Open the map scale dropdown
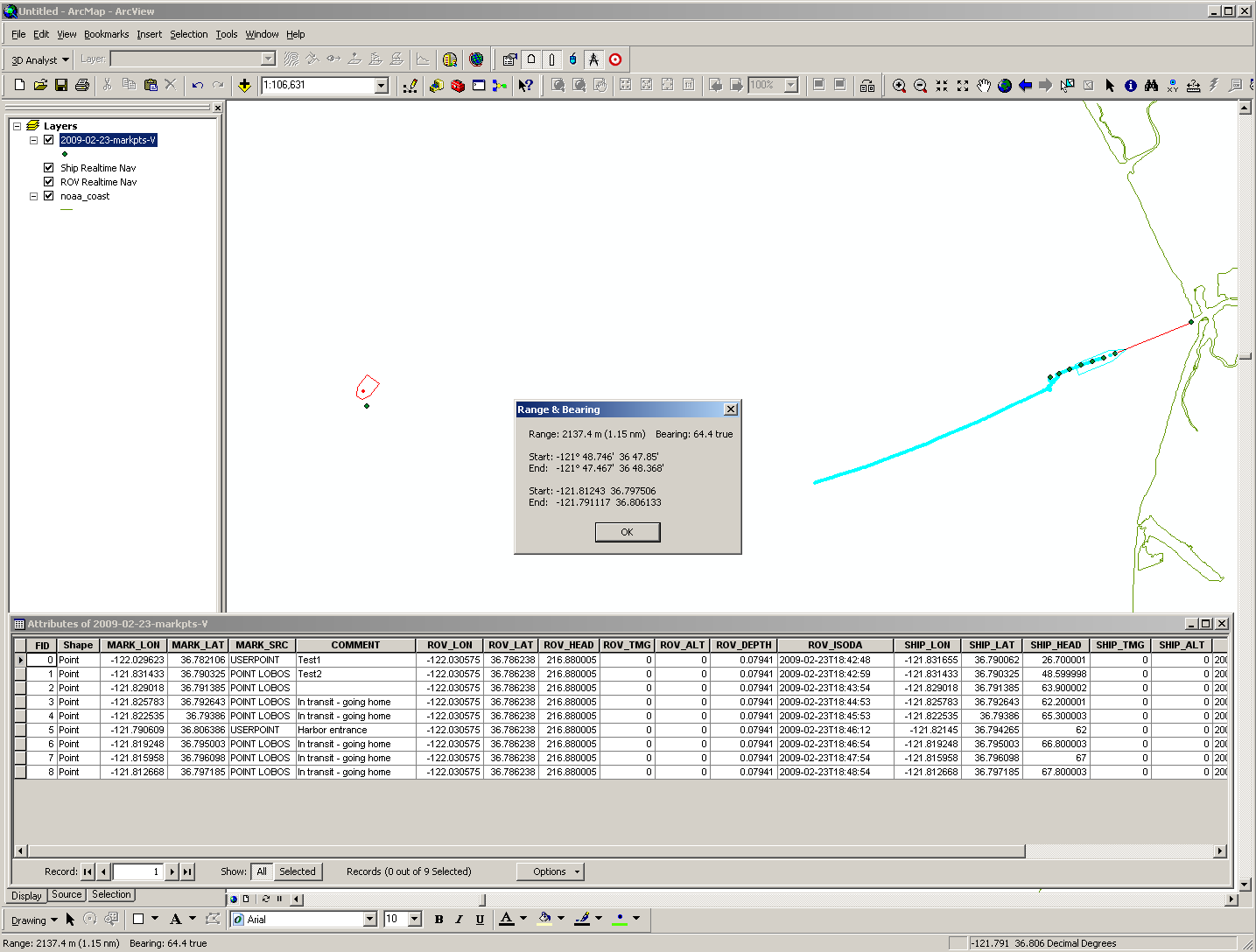1256x952 pixels. [382, 85]
